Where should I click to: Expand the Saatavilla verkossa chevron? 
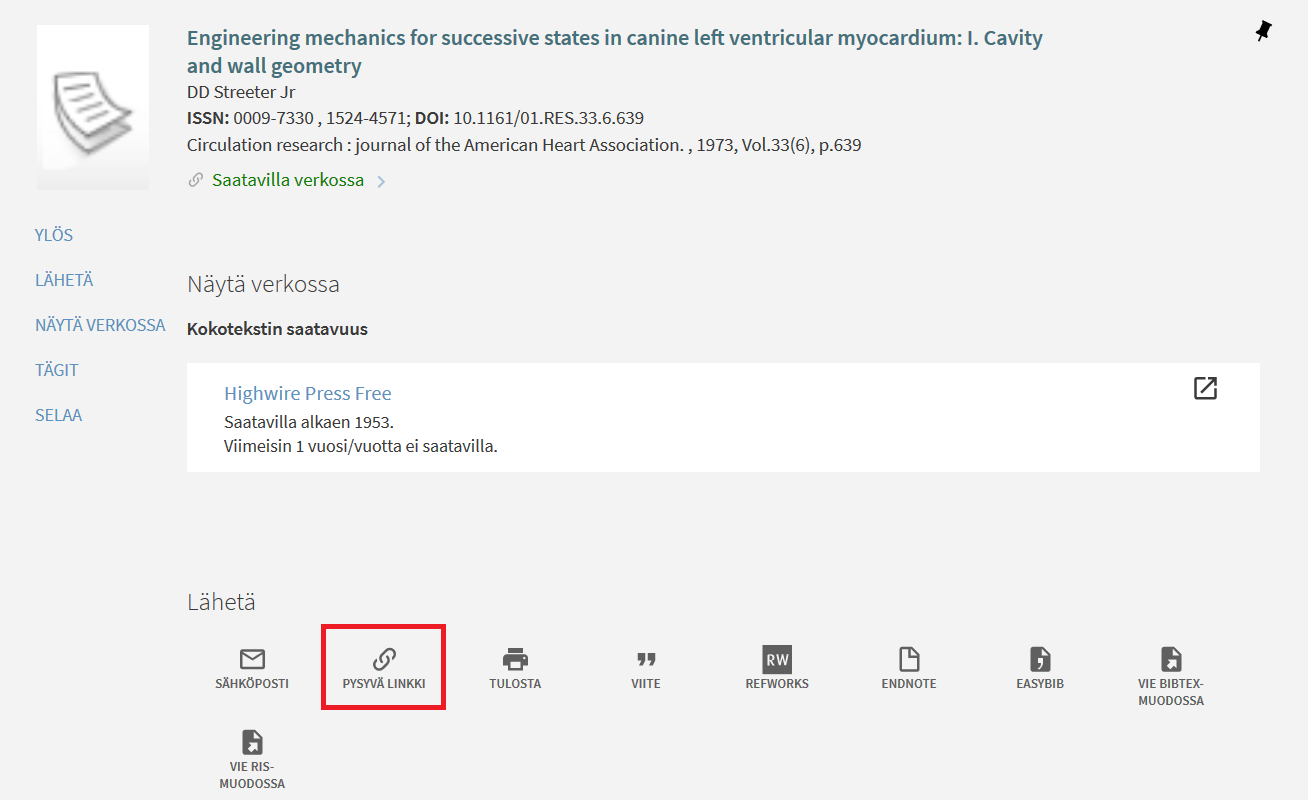click(x=381, y=182)
